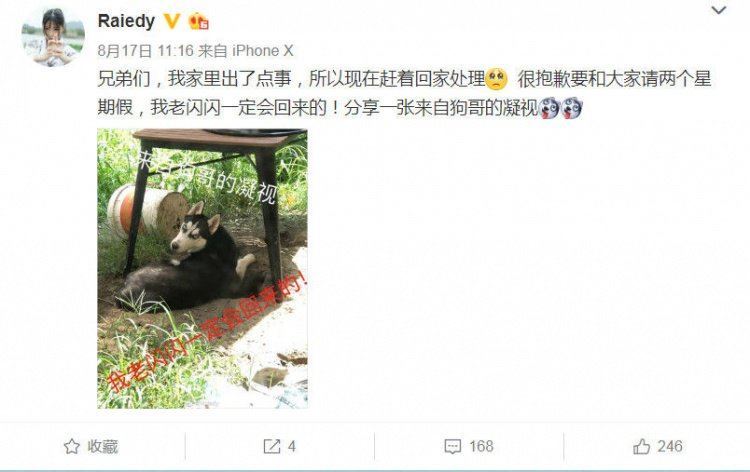
Task: Click the post text body
Action: [x=405, y=94]
